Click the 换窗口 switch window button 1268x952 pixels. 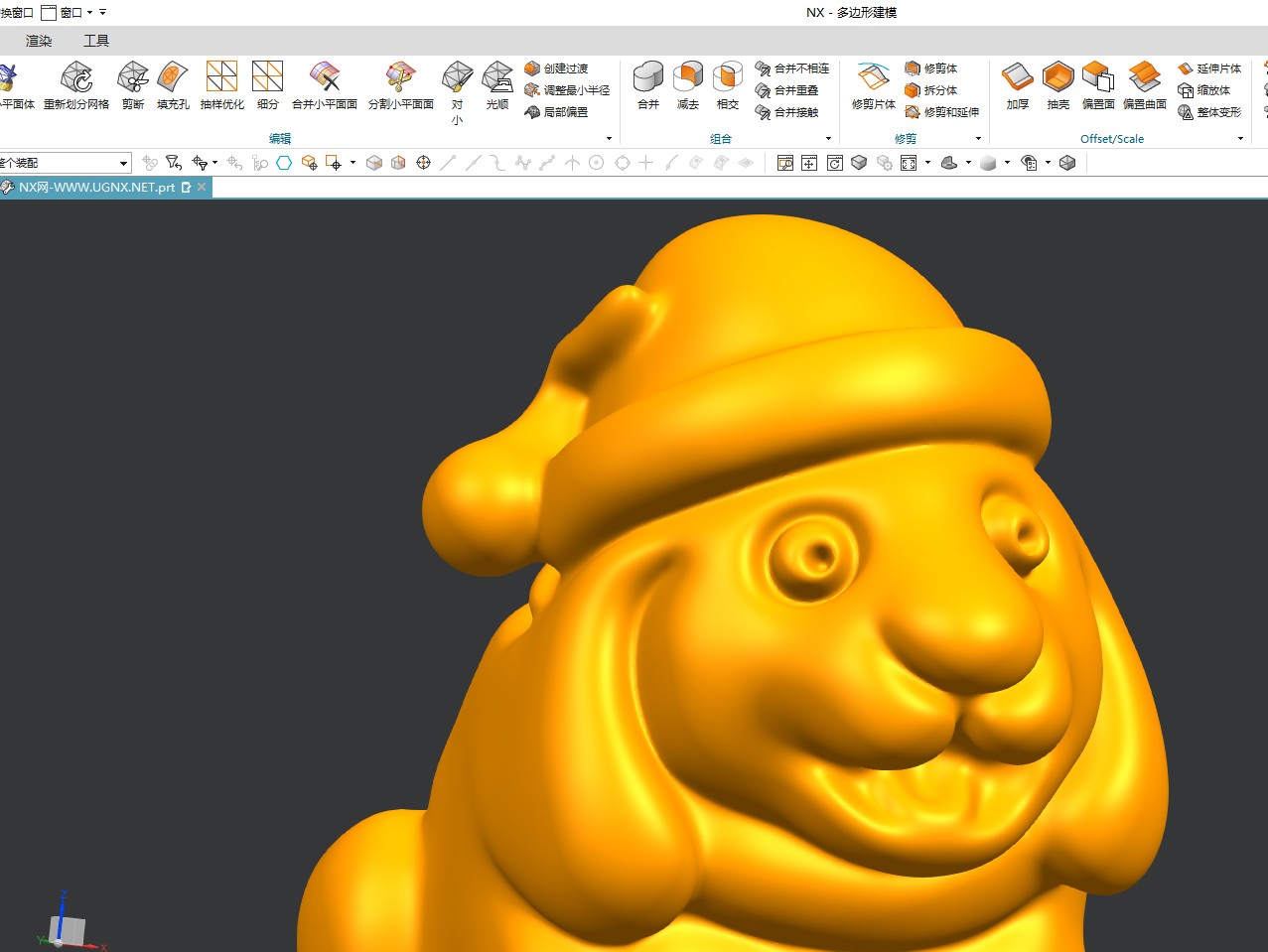[x=17, y=13]
